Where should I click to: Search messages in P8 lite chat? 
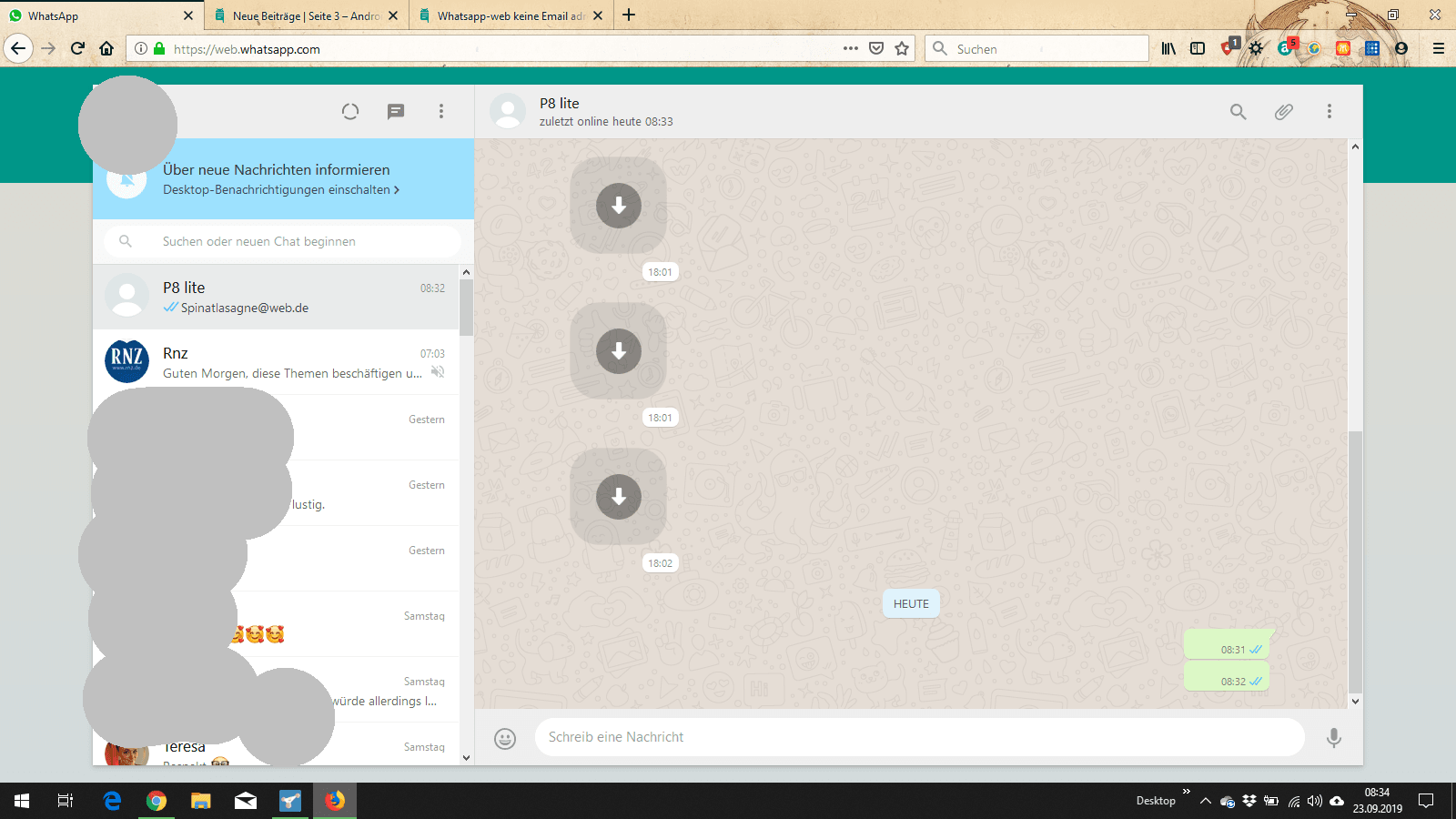[1239, 112]
